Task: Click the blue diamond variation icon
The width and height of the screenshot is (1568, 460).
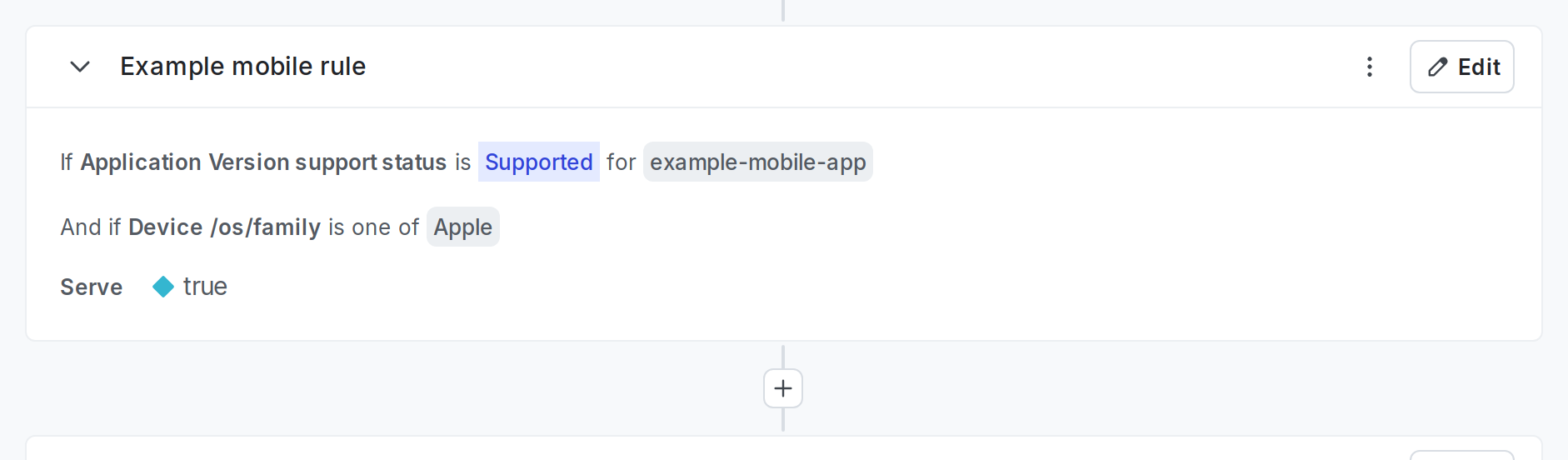Action: click(x=163, y=287)
